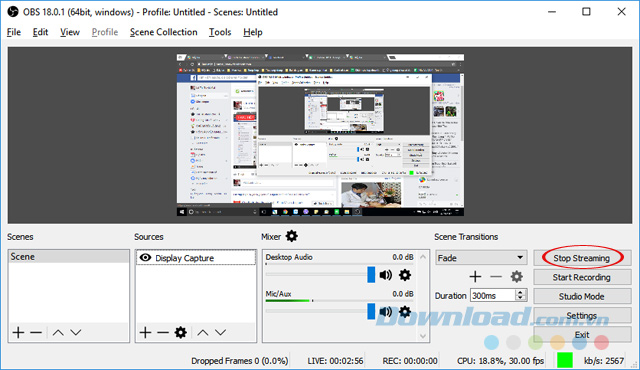This screenshot has width=640, height=370.
Task: Select Display Capture source row
Action: click(196, 258)
